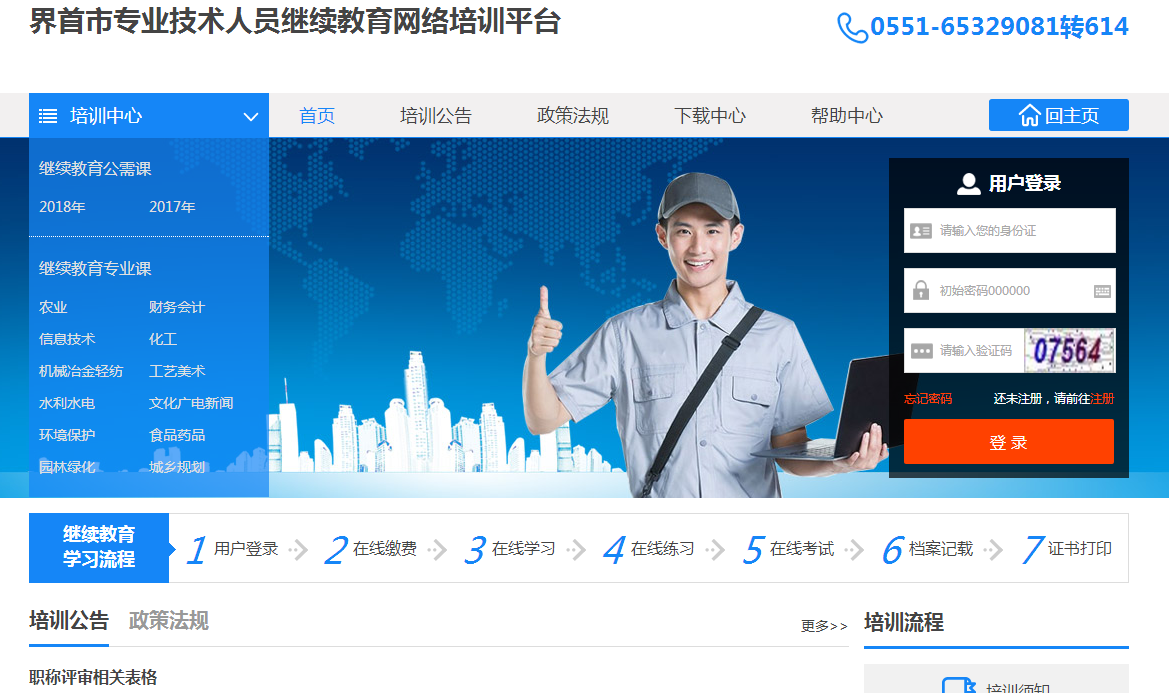Viewport: 1169px width, 693px height.
Task: Click the captcha image 07564 to refresh
Action: 1068,351
